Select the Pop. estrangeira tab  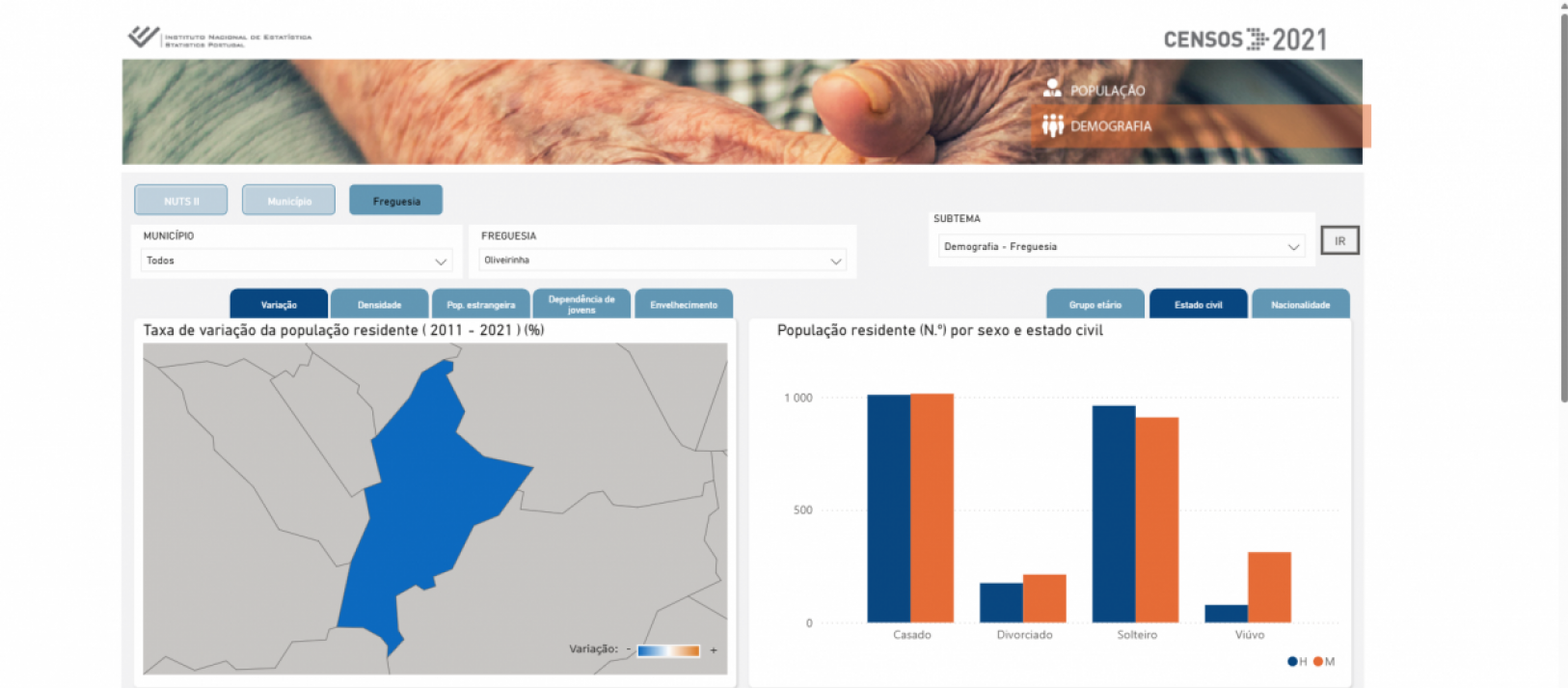(x=481, y=304)
